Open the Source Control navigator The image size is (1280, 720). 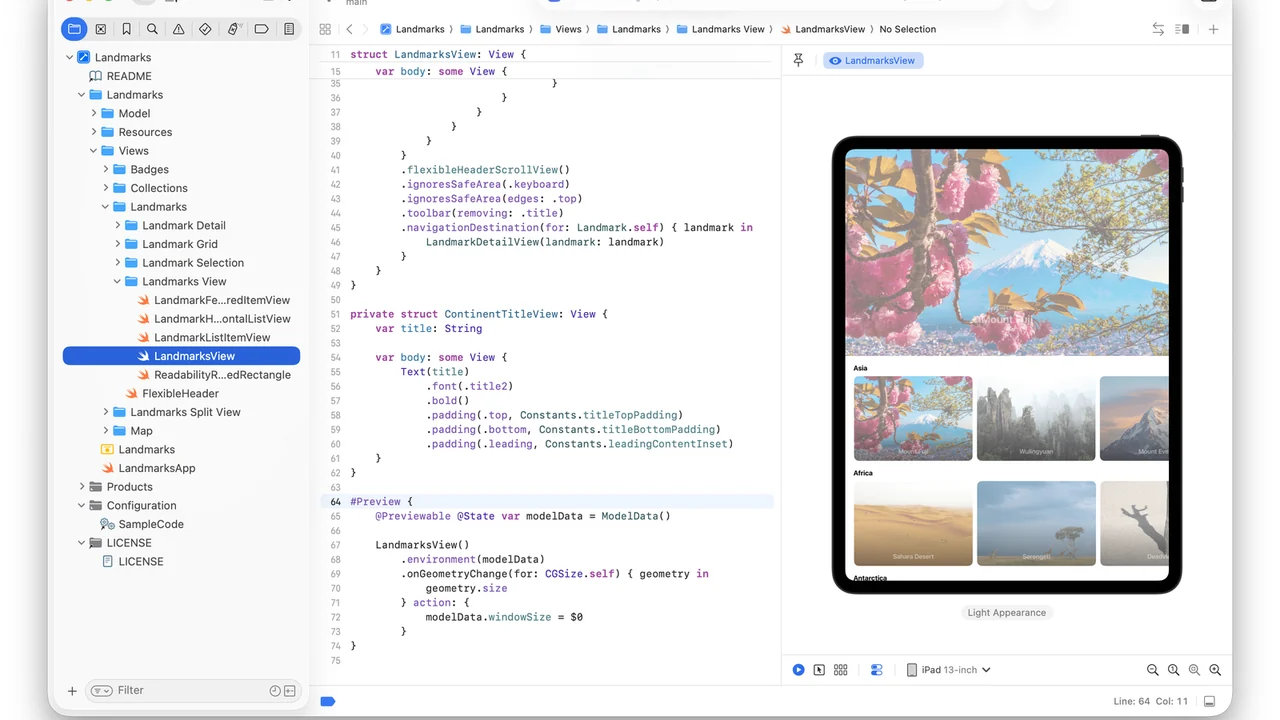(100, 29)
